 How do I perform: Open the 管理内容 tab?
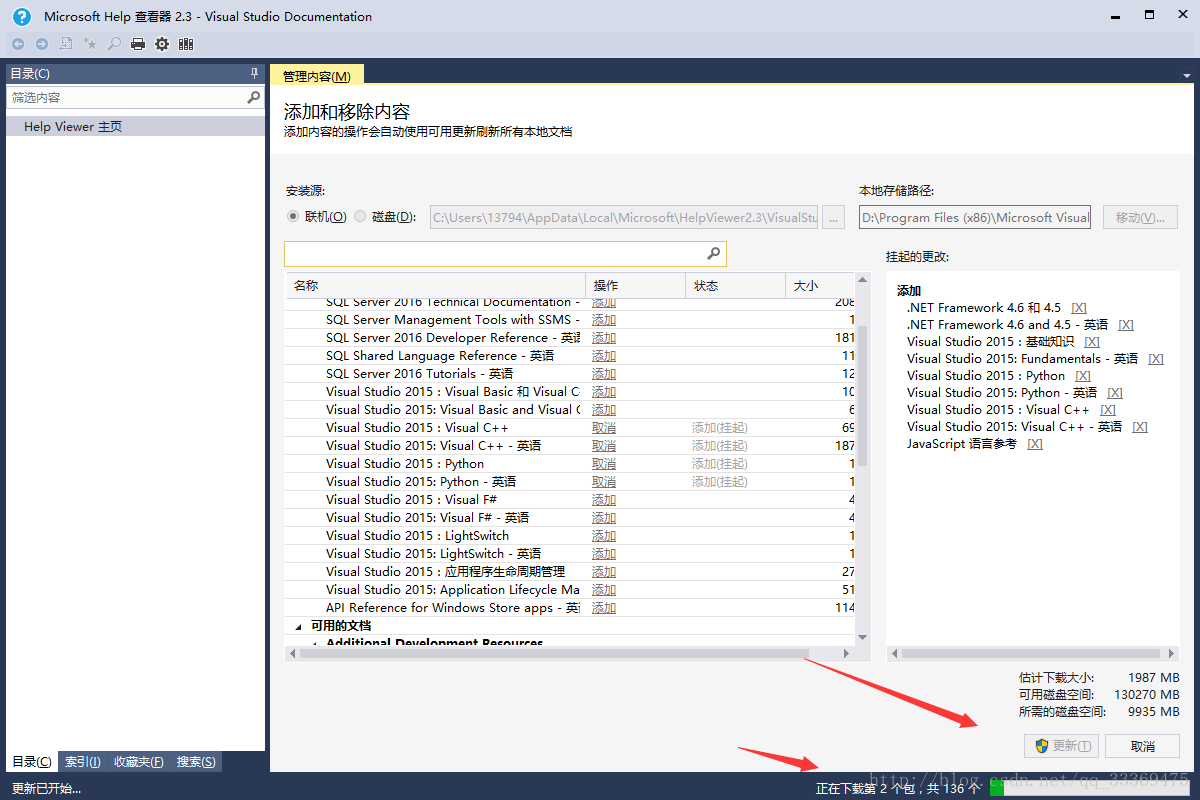point(317,76)
